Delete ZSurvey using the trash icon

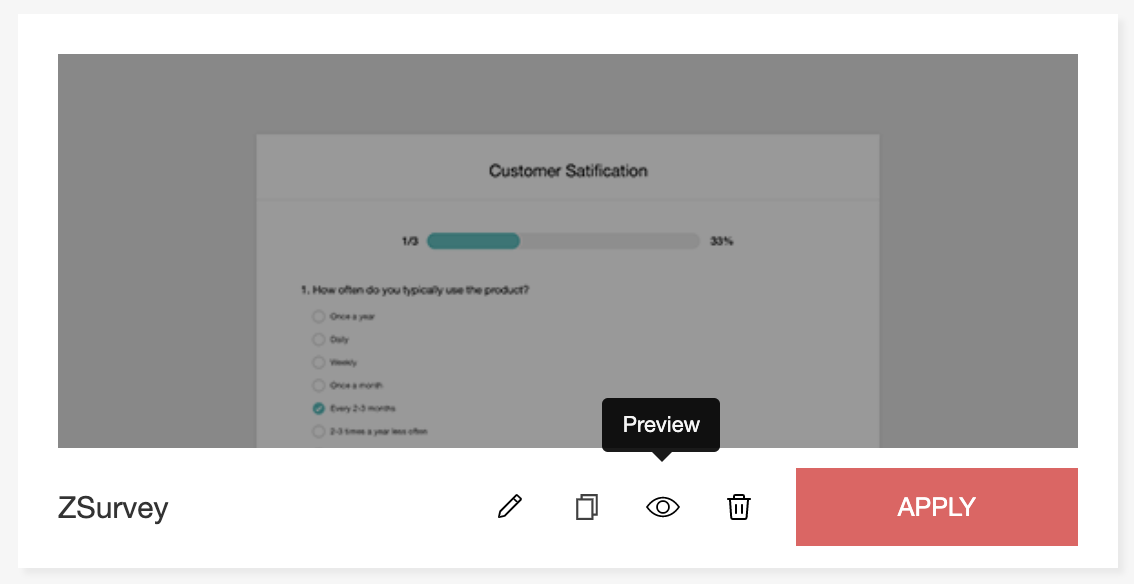738,507
